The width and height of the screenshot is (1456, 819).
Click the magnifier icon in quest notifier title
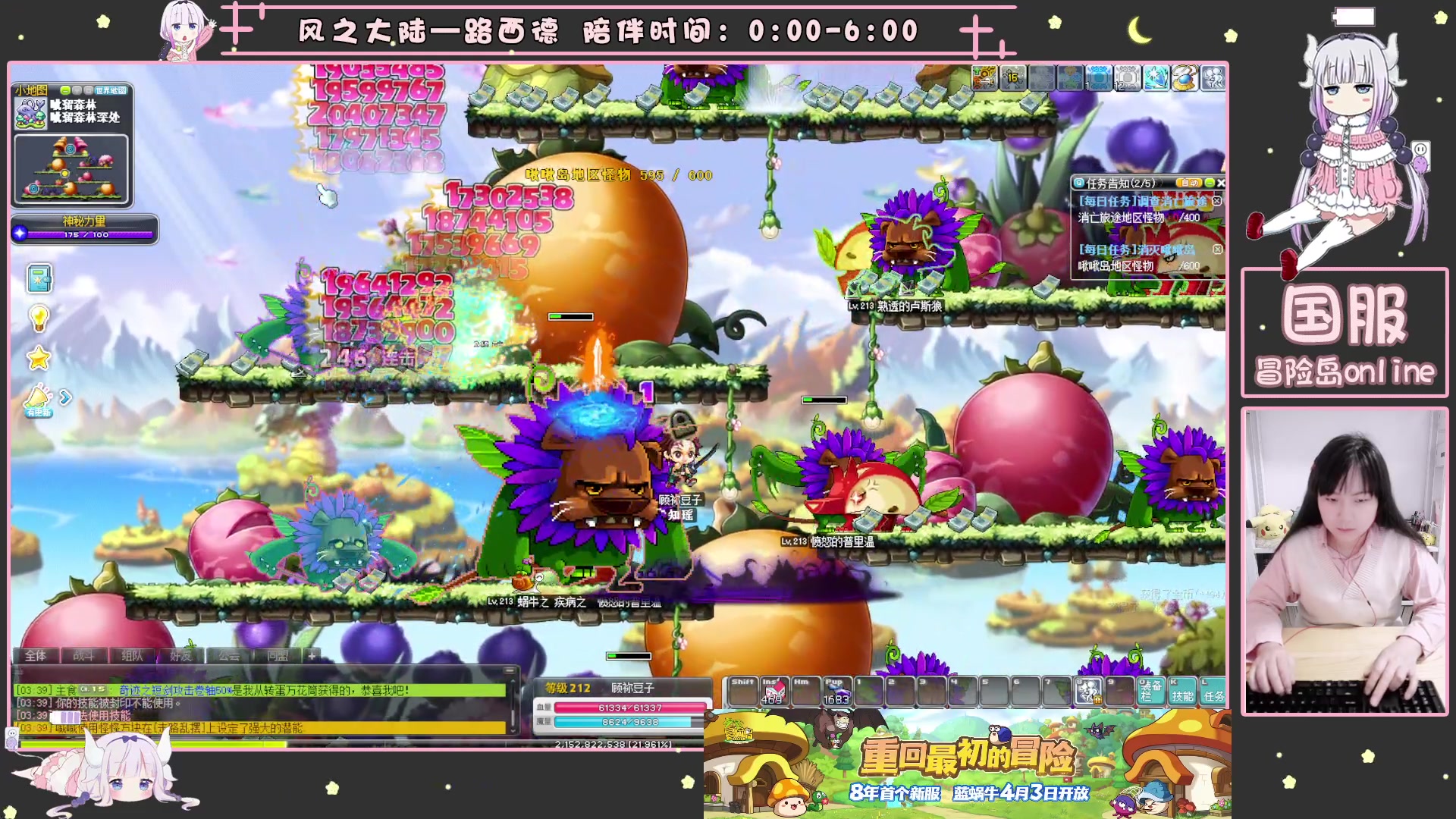[1078, 183]
